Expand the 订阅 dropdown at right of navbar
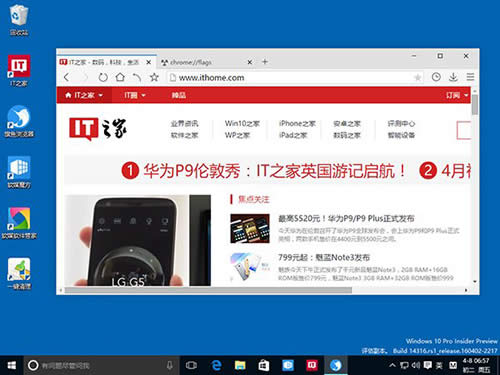500x375 pixels. coord(457,95)
